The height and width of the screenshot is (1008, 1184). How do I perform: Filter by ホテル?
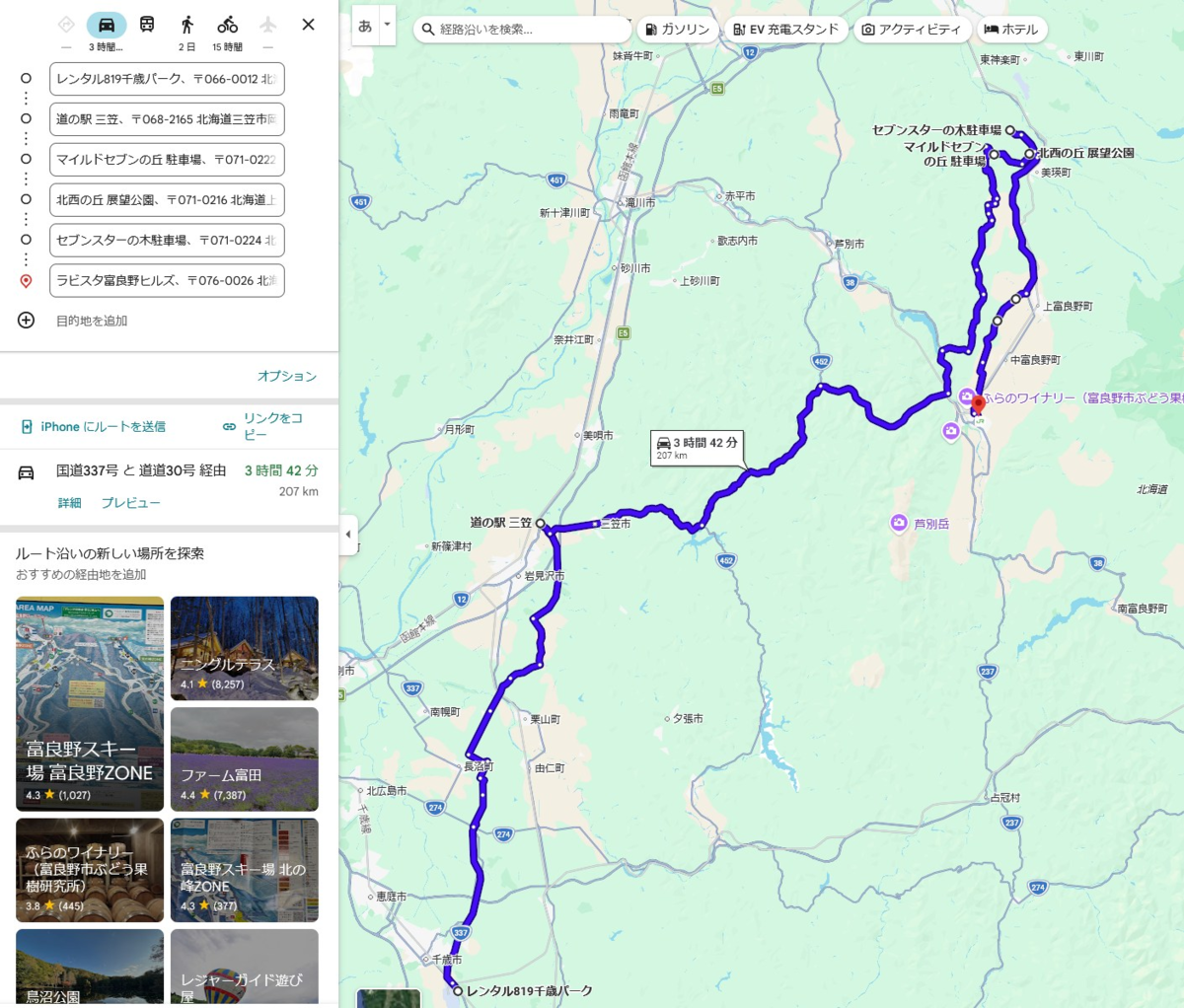pos(1011,30)
